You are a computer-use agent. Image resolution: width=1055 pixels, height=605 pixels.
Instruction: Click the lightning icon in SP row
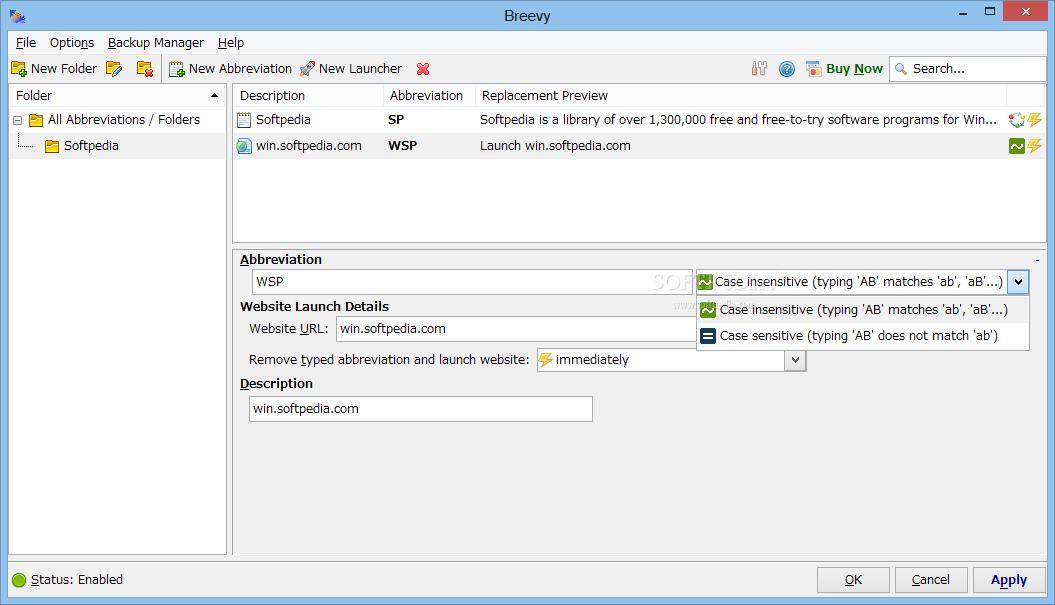pyautogui.click(x=1034, y=120)
